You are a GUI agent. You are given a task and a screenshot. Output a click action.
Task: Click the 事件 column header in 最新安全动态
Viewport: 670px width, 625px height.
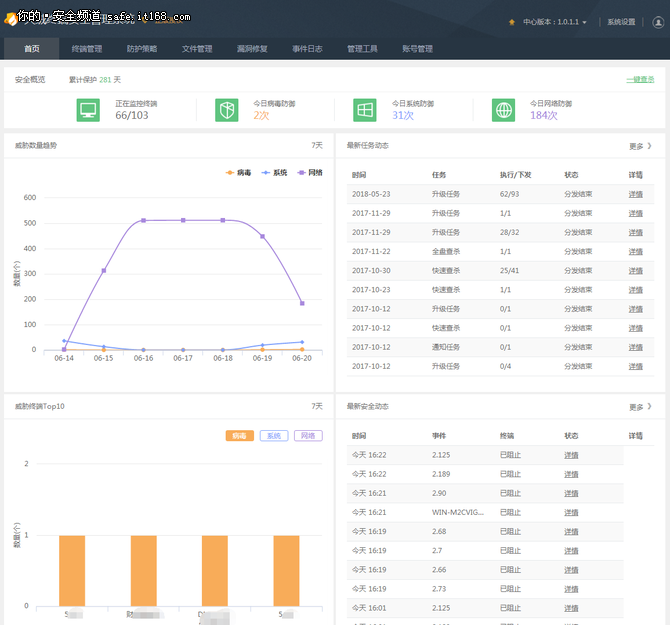439,436
